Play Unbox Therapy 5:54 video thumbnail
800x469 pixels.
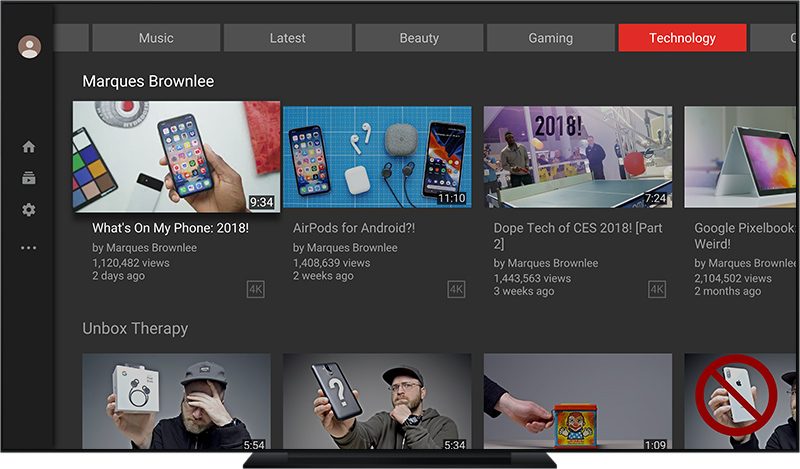tap(177, 402)
